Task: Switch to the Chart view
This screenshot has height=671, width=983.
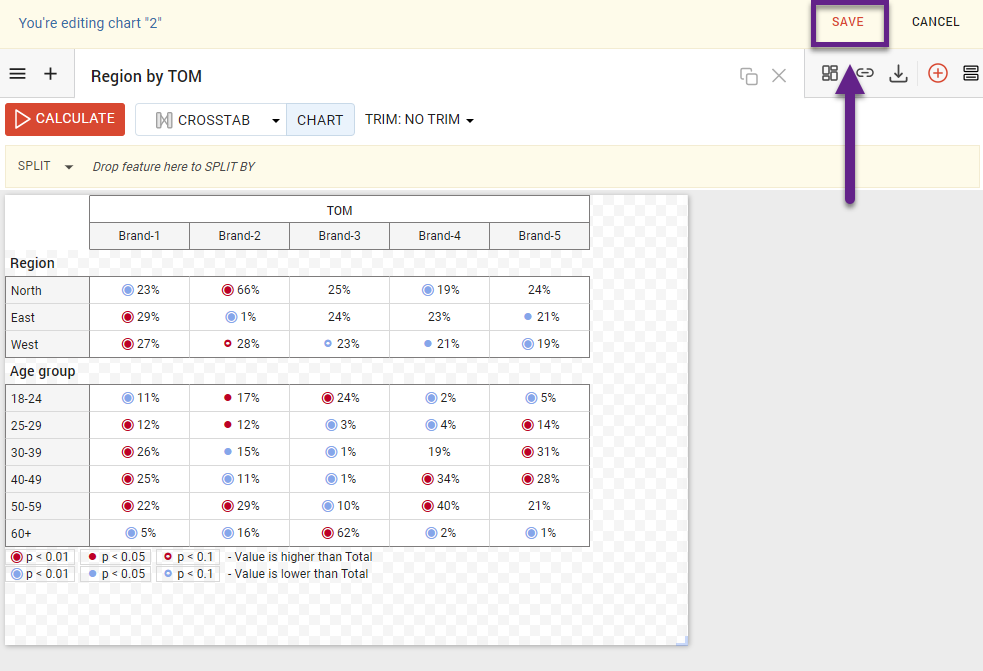Action: (x=320, y=120)
